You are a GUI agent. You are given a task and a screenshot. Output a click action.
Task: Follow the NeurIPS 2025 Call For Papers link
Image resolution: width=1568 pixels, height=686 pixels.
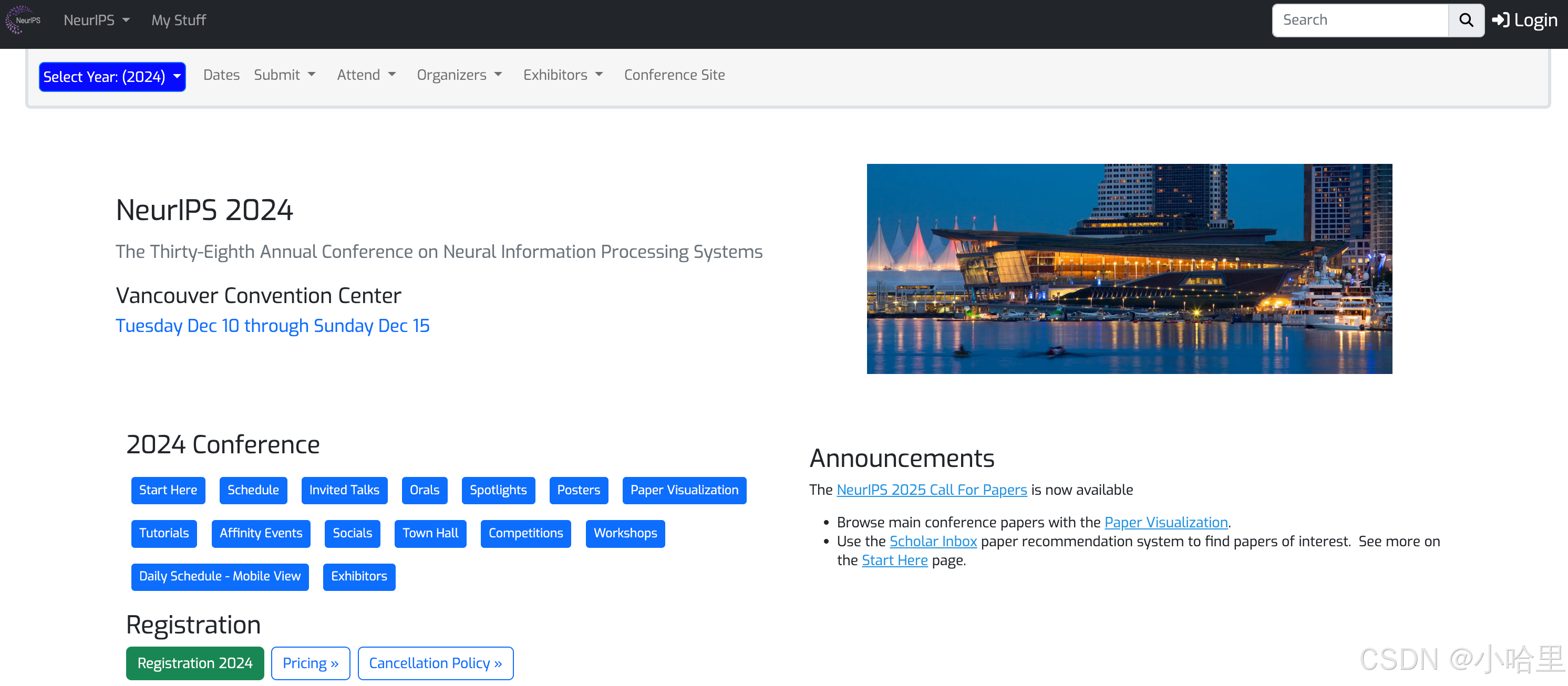pyautogui.click(x=931, y=490)
